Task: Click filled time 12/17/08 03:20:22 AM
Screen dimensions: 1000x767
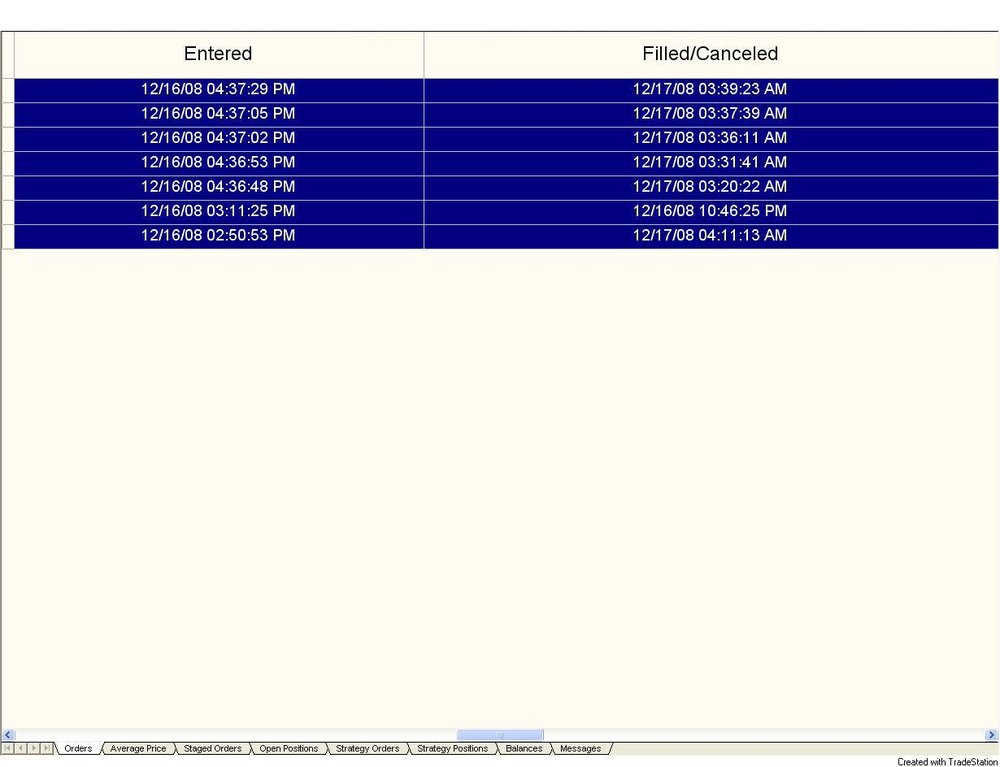Action: [710, 187]
